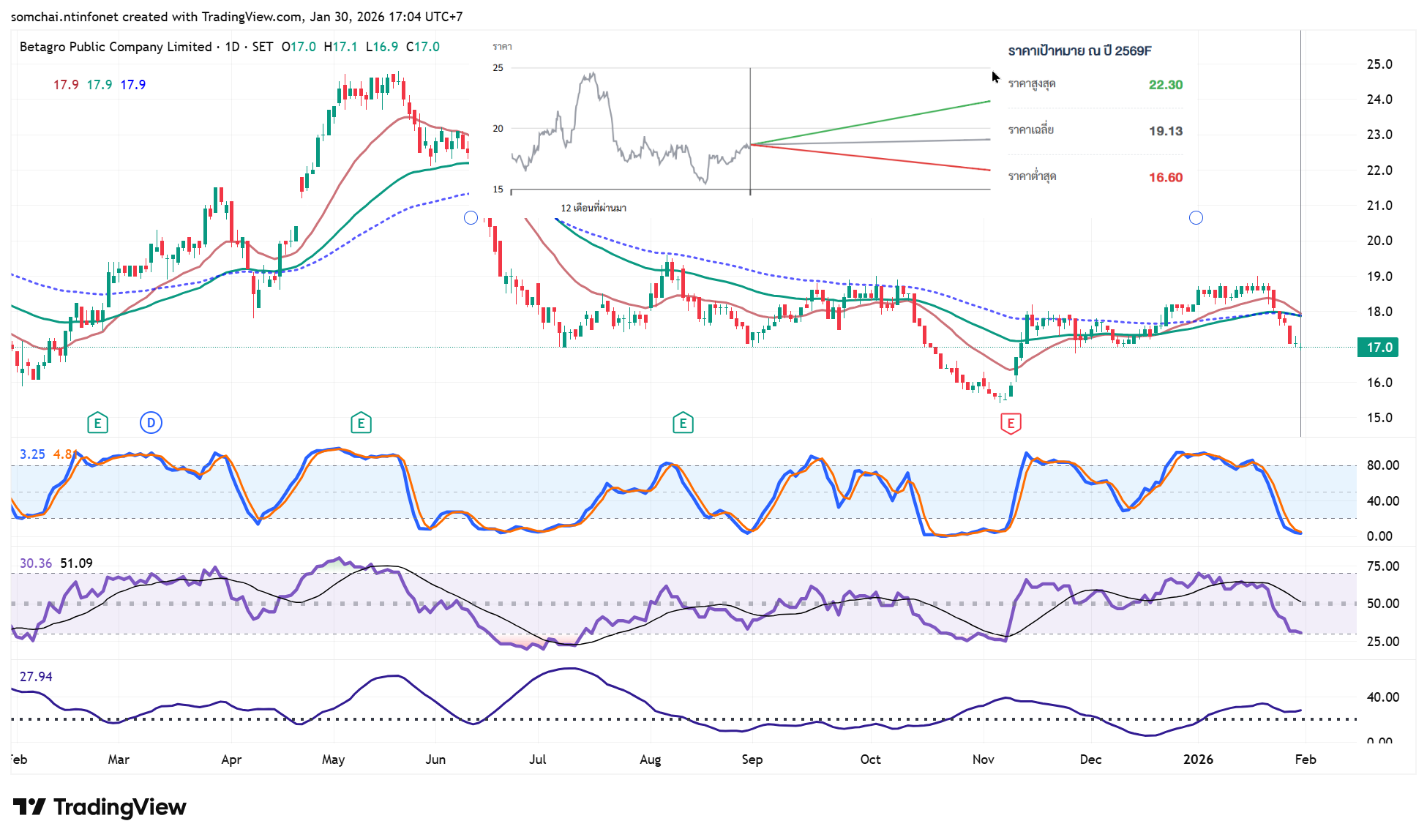The height and width of the screenshot is (840, 1427).
Task: Click the Oct label on the time axis
Action: click(x=870, y=760)
